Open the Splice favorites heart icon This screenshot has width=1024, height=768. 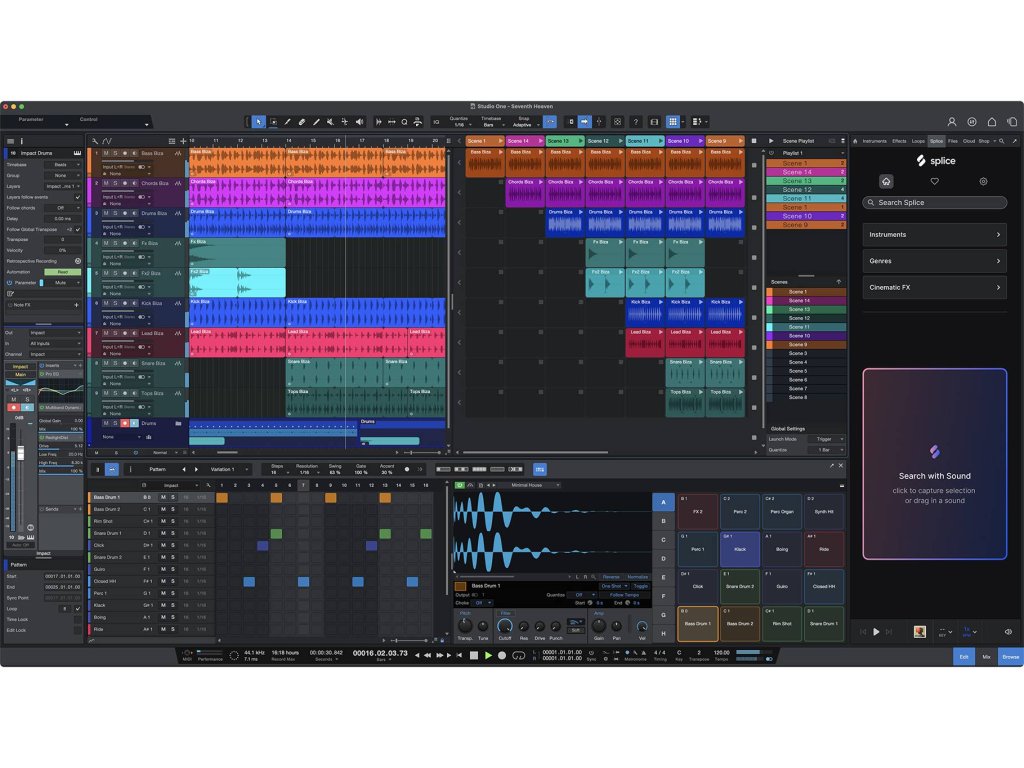click(935, 182)
